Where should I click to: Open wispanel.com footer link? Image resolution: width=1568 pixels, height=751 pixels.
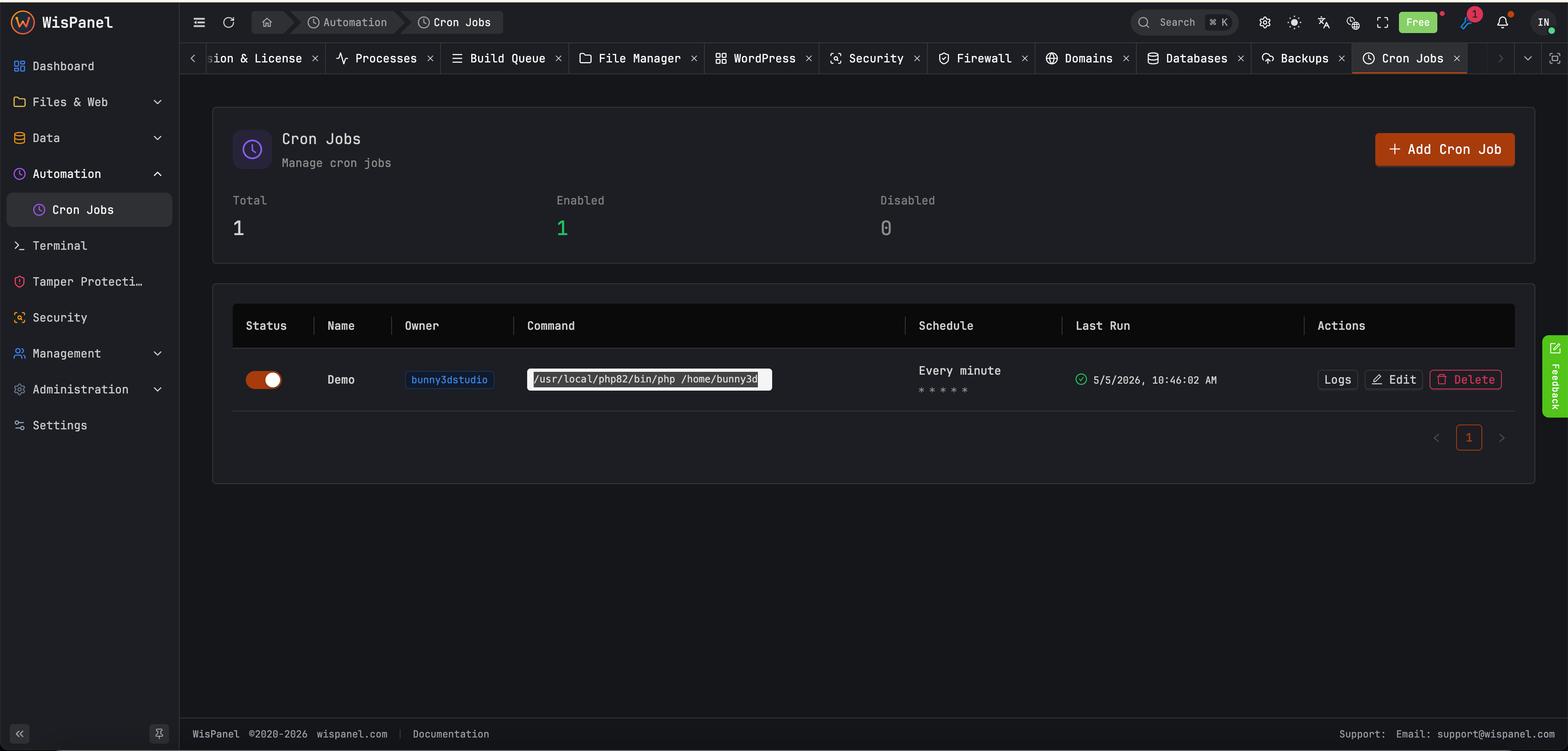click(x=352, y=734)
